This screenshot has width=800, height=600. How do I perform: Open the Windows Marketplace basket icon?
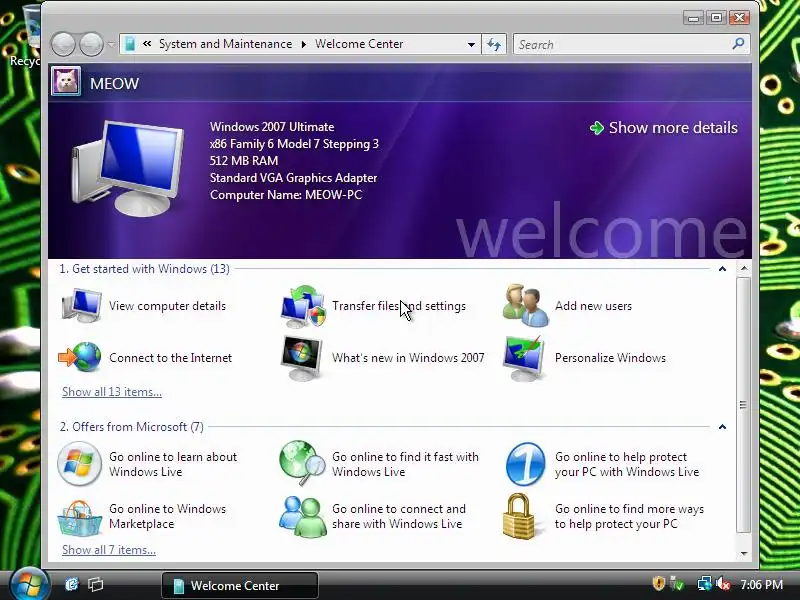point(80,518)
